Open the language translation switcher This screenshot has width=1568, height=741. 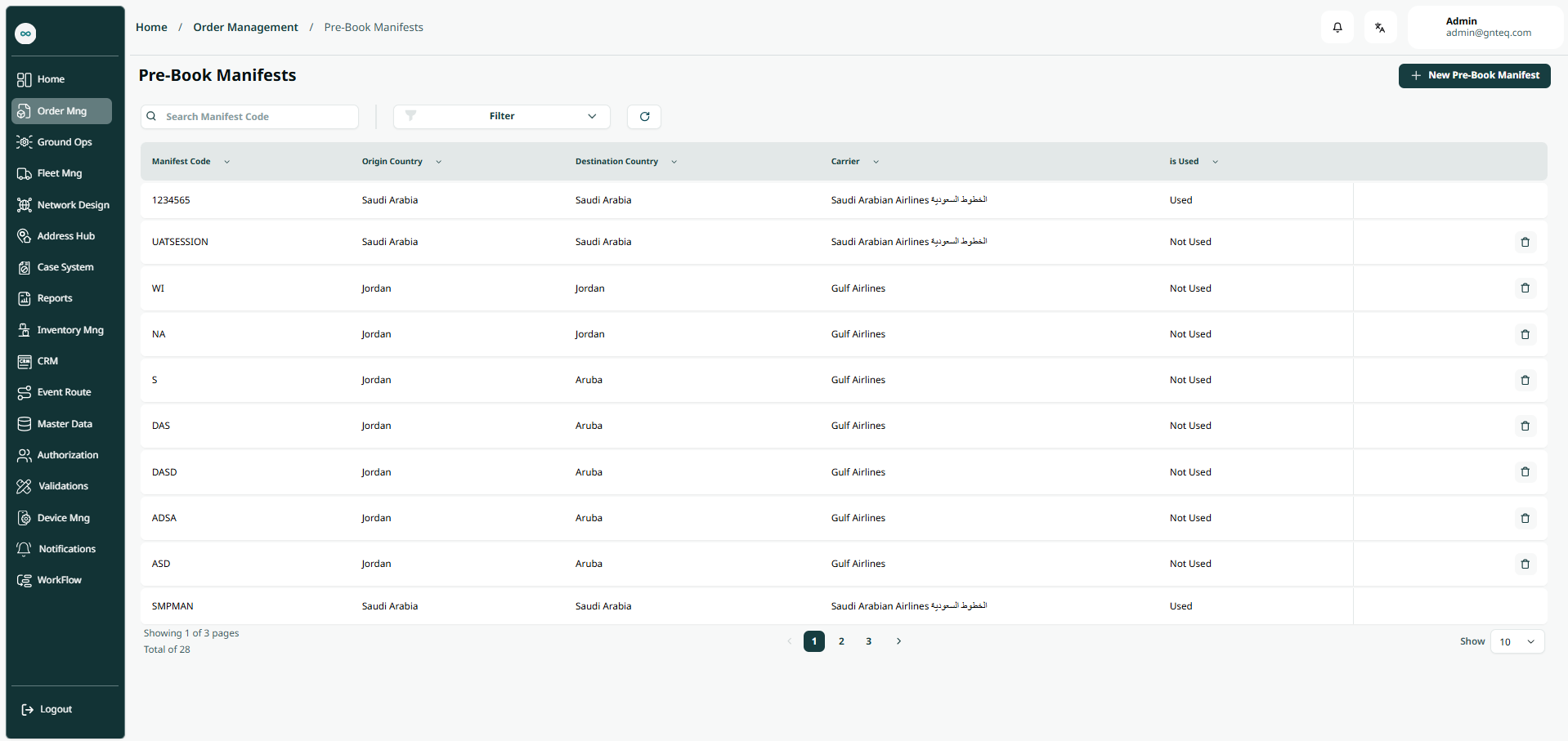tap(1380, 28)
